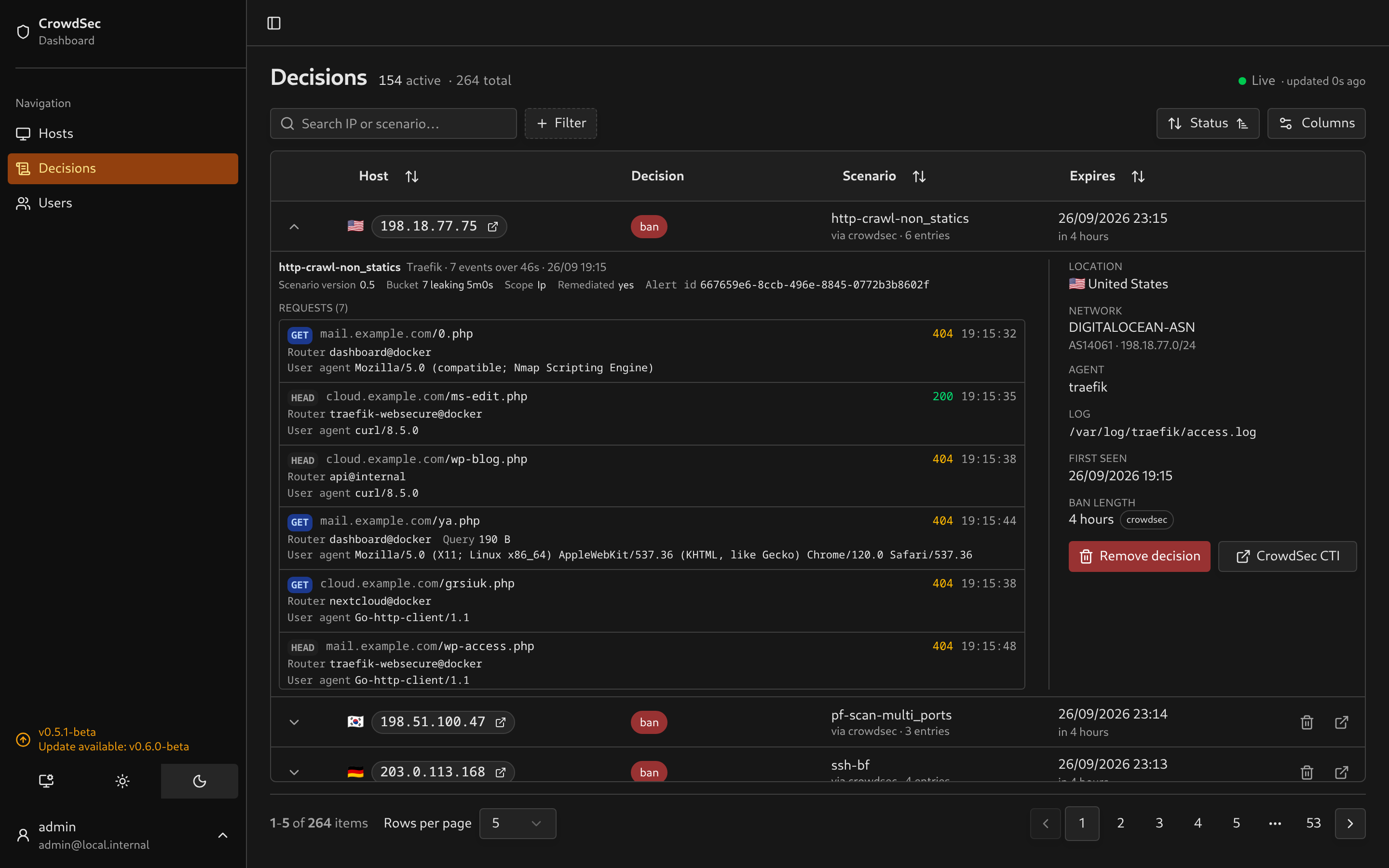Go to next page arrow
Screen dimensions: 1389x868
click(1350, 823)
